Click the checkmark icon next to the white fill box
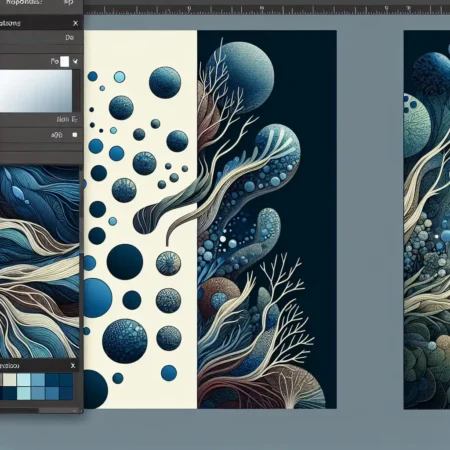450x450 pixels. 76,61
